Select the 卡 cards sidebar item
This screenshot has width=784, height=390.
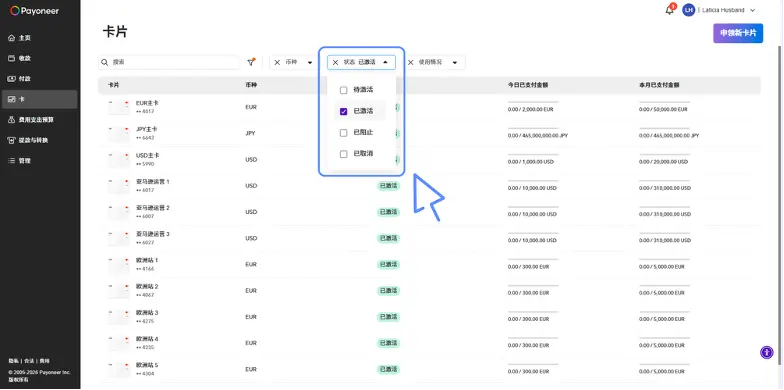click(40, 100)
